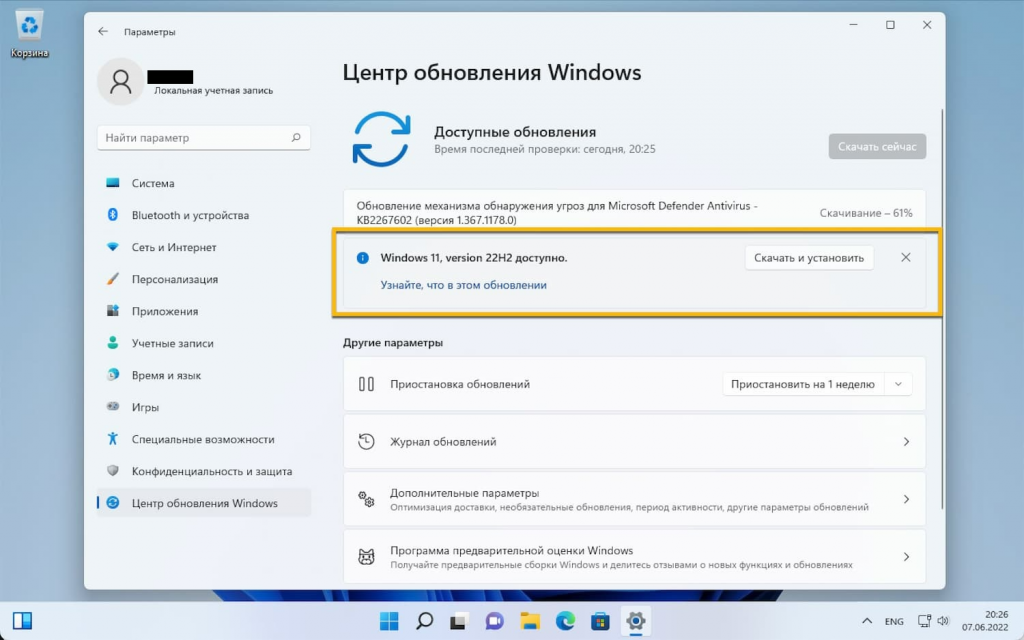Expand the Журнал обновлений chevron
The height and width of the screenshot is (640, 1024).
906,442
